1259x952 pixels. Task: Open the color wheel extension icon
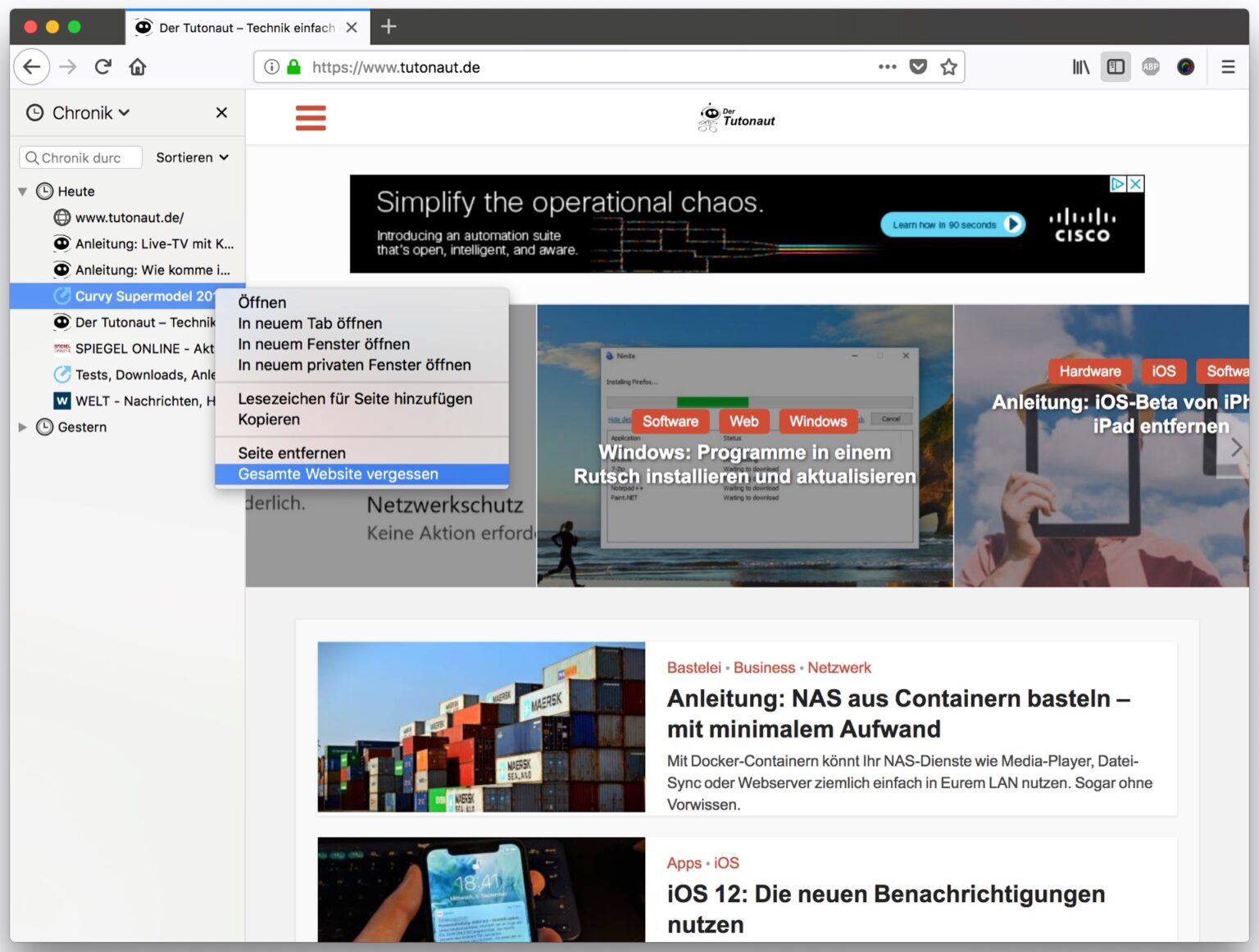[x=1186, y=67]
